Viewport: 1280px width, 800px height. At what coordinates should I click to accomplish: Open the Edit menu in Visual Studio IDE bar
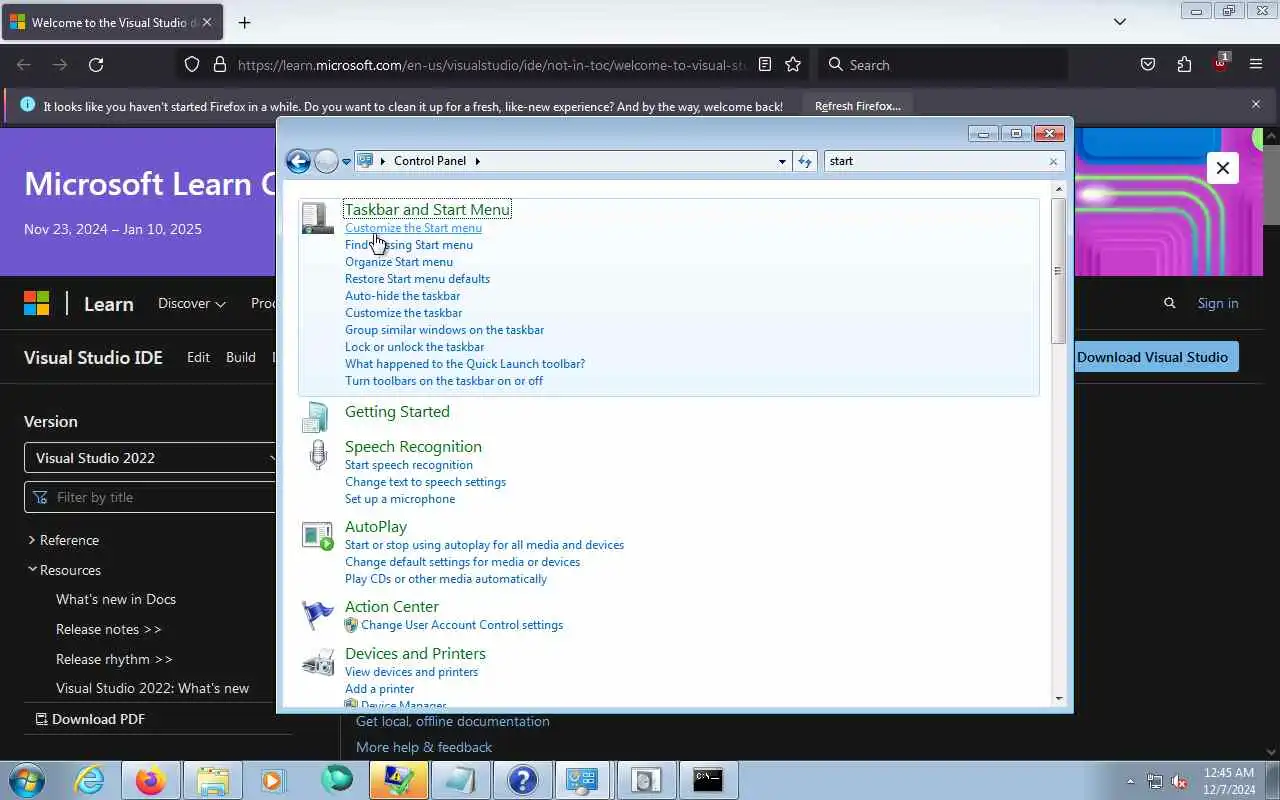[x=199, y=357]
